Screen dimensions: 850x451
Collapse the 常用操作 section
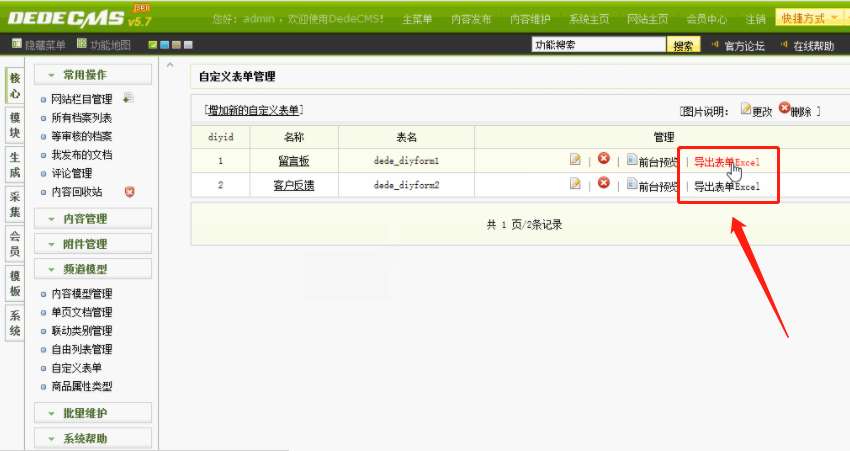[x=93, y=75]
